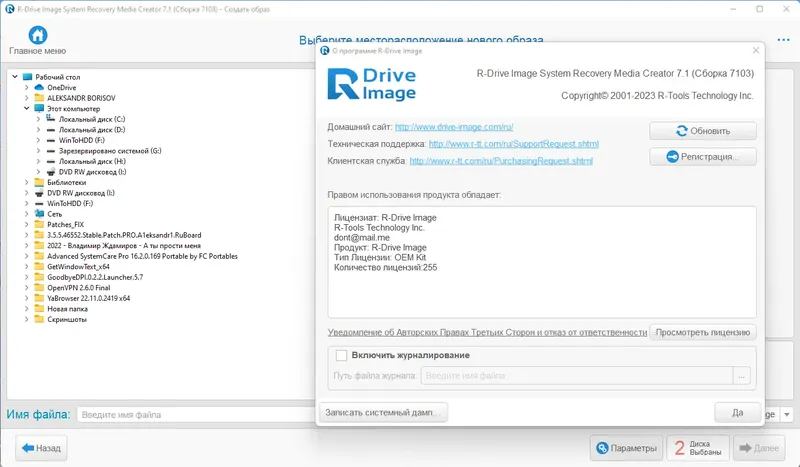Click the Новая папка folder icon
The image size is (800, 467).
(39, 309)
